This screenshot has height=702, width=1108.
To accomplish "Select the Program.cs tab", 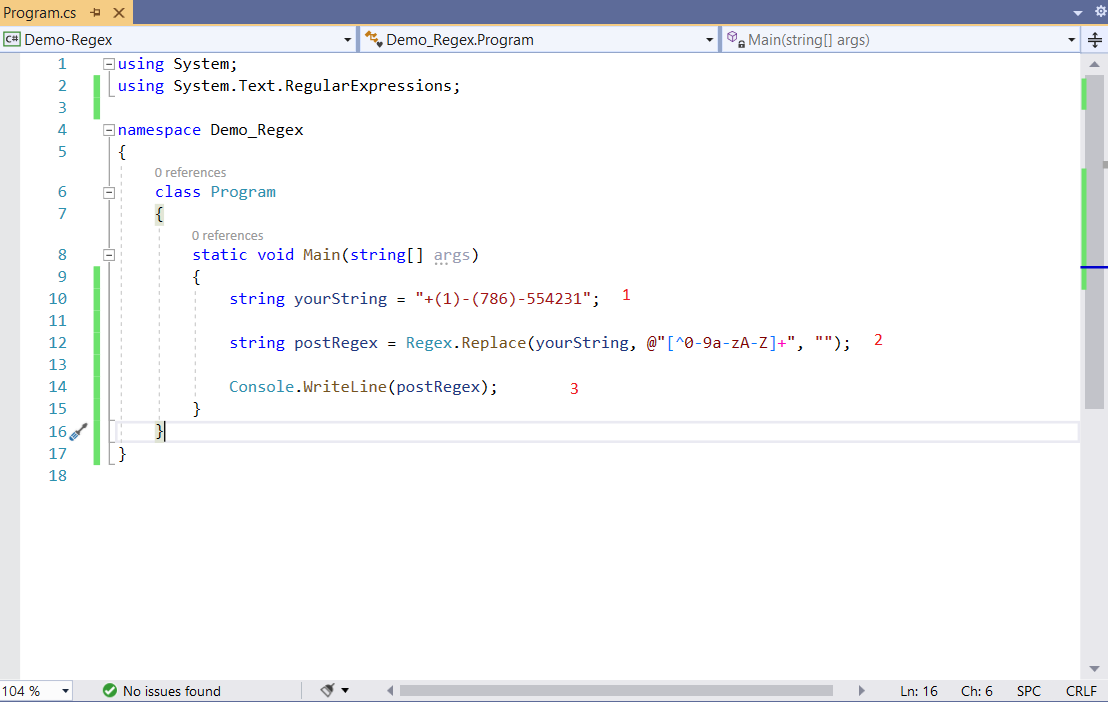I will (x=40, y=13).
